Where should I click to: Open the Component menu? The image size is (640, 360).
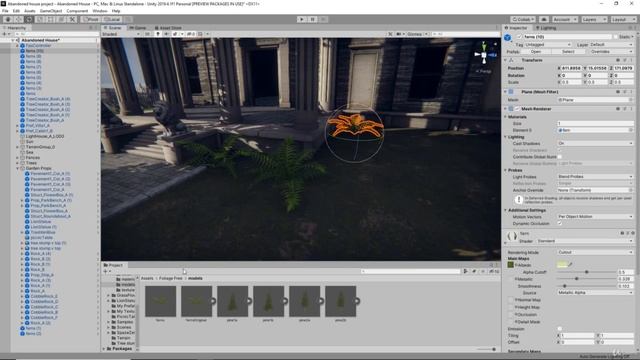tap(77, 11)
